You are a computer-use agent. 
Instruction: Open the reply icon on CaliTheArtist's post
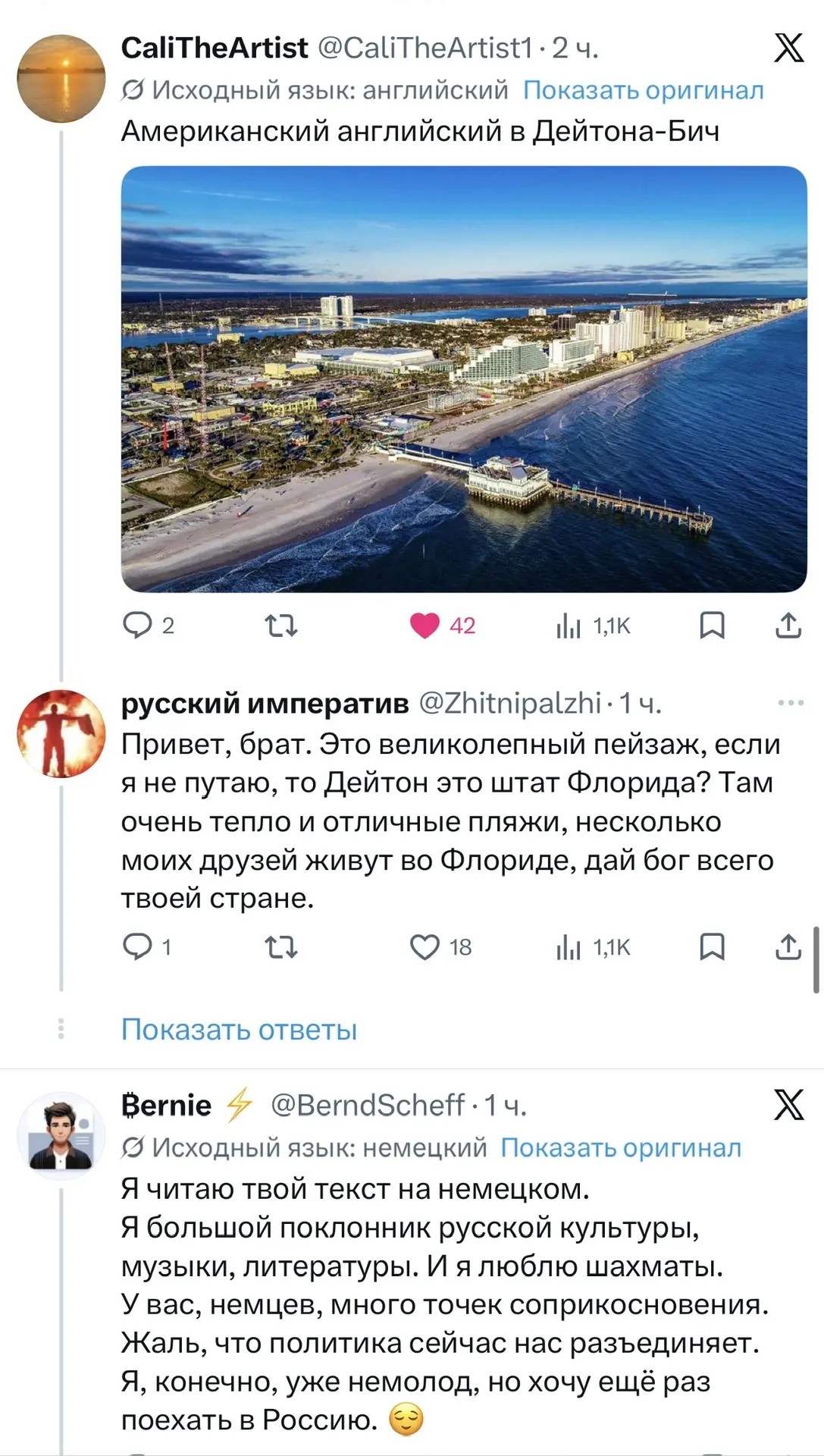[138, 626]
